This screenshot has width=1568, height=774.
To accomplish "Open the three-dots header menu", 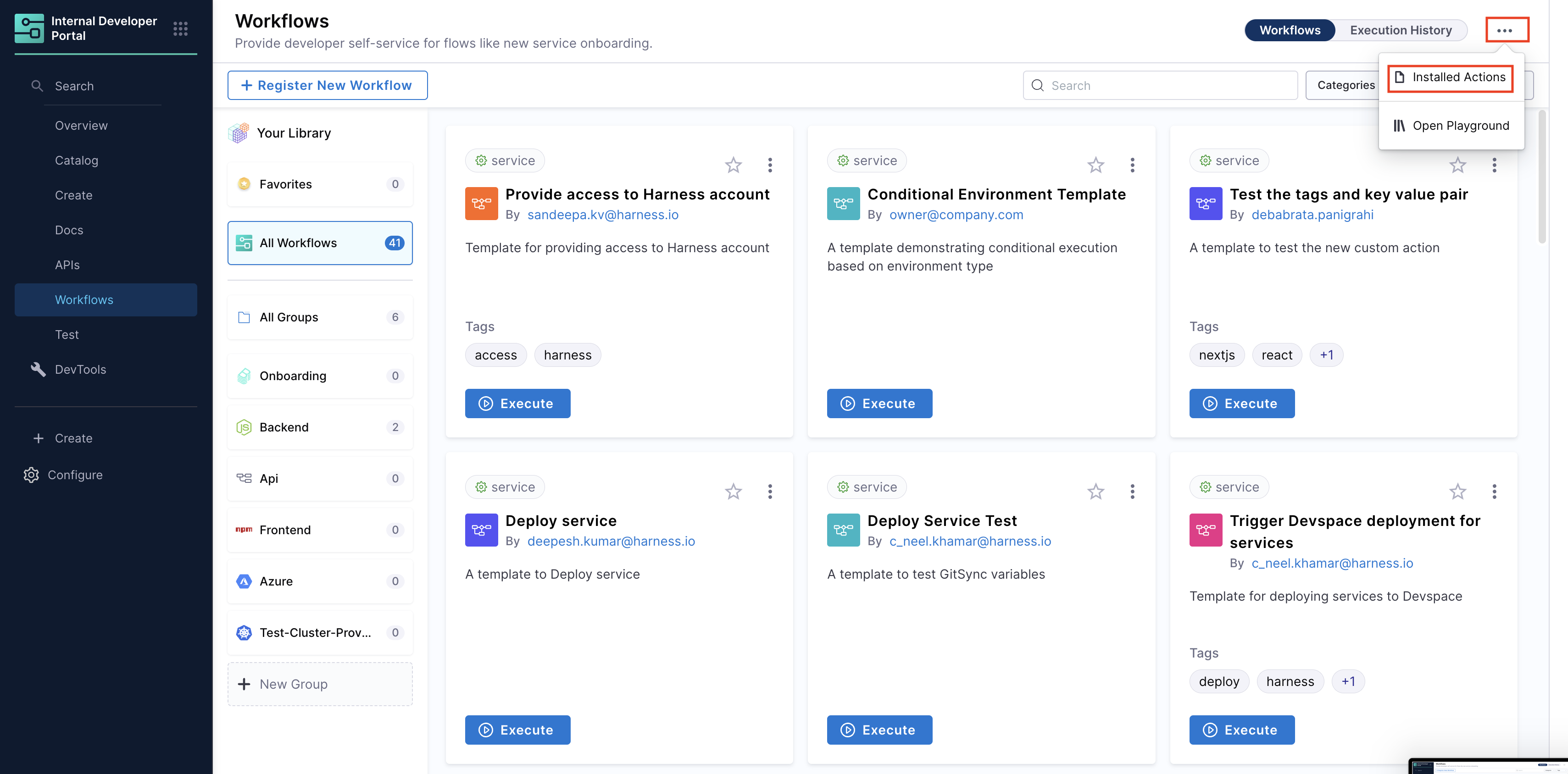I will point(1506,30).
